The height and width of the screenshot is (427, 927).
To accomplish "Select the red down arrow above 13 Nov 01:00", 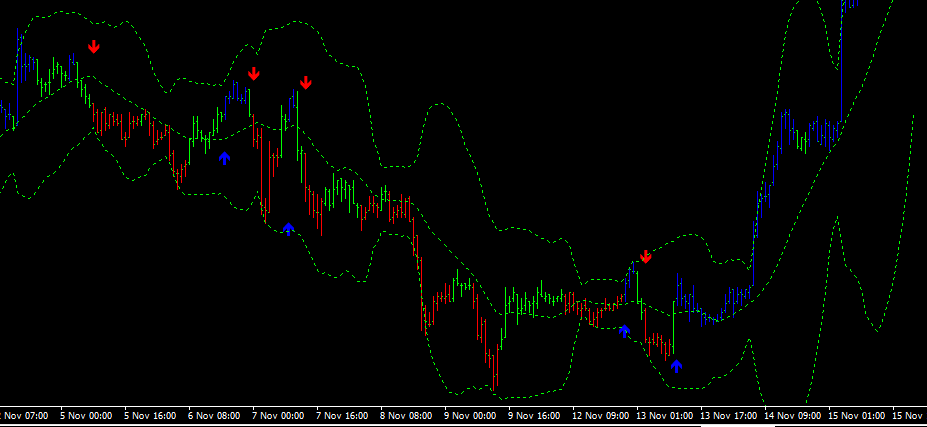I will [645, 257].
